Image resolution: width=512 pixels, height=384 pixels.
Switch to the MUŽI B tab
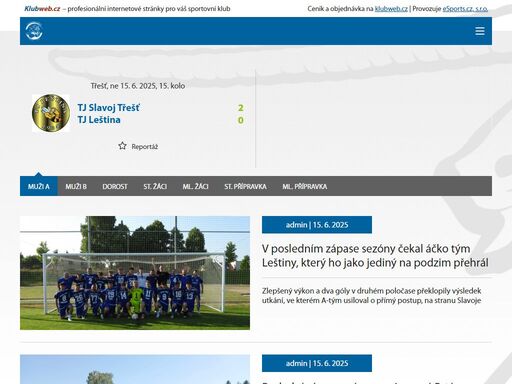point(76,186)
